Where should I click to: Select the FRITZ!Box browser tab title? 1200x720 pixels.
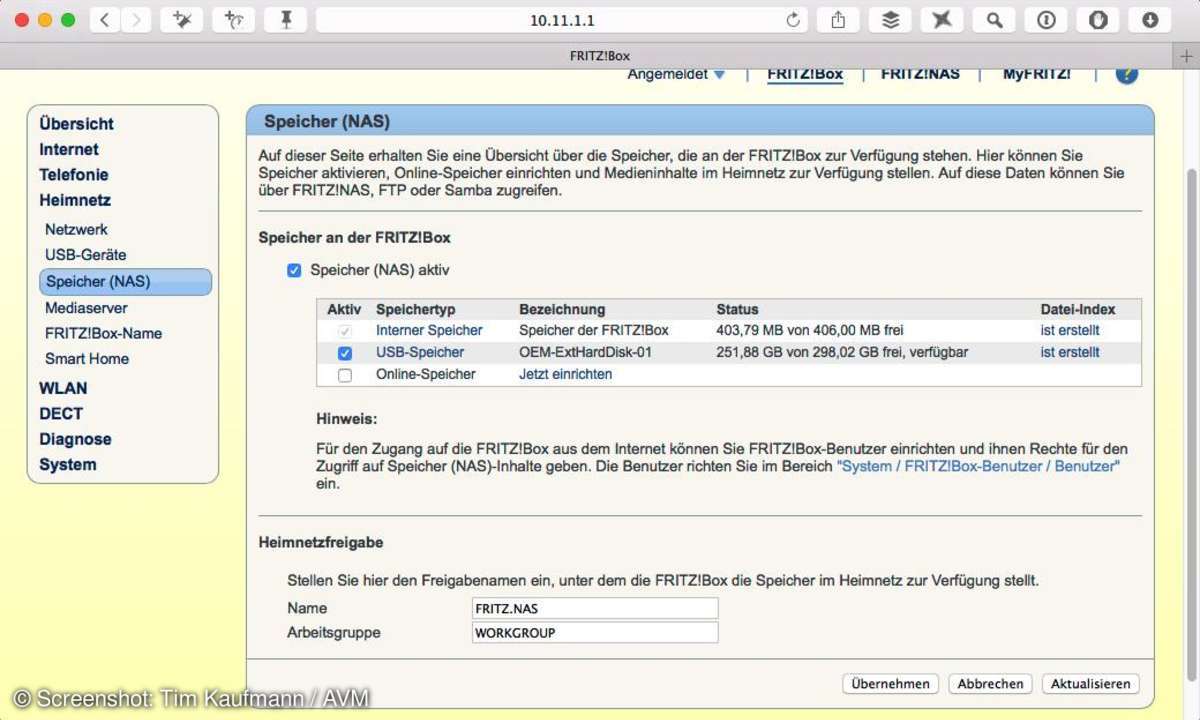pyautogui.click(x=600, y=56)
